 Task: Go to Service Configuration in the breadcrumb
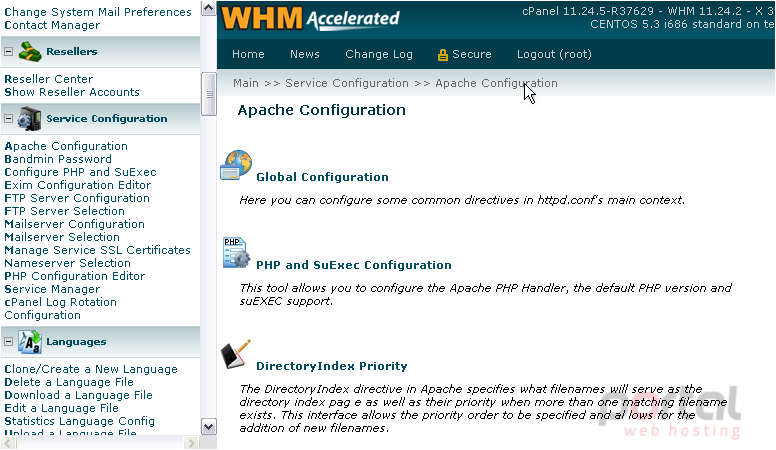point(347,83)
